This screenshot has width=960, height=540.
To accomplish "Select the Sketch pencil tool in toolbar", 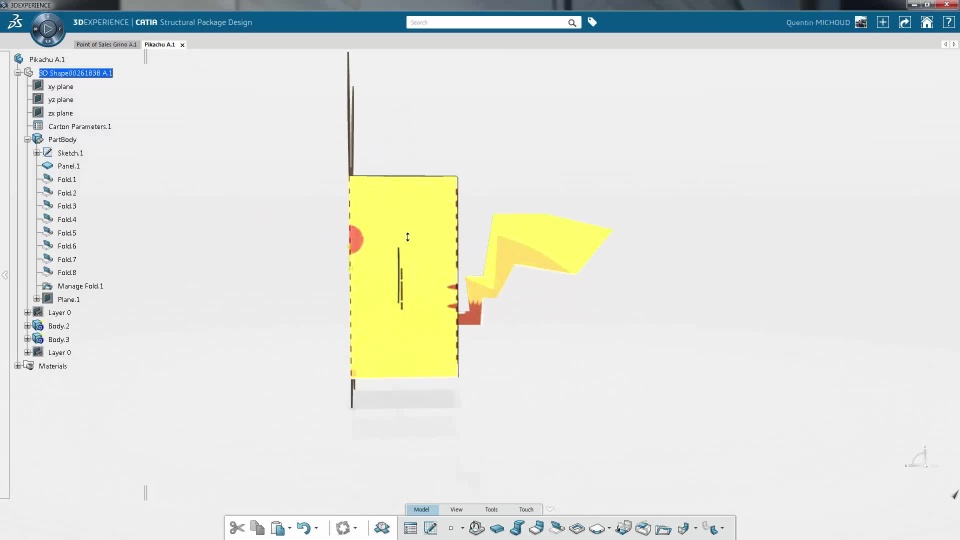I will [430, 528].
